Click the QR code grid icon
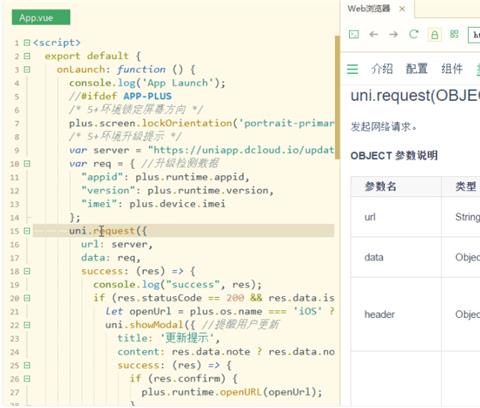 [x=454, y=34]
